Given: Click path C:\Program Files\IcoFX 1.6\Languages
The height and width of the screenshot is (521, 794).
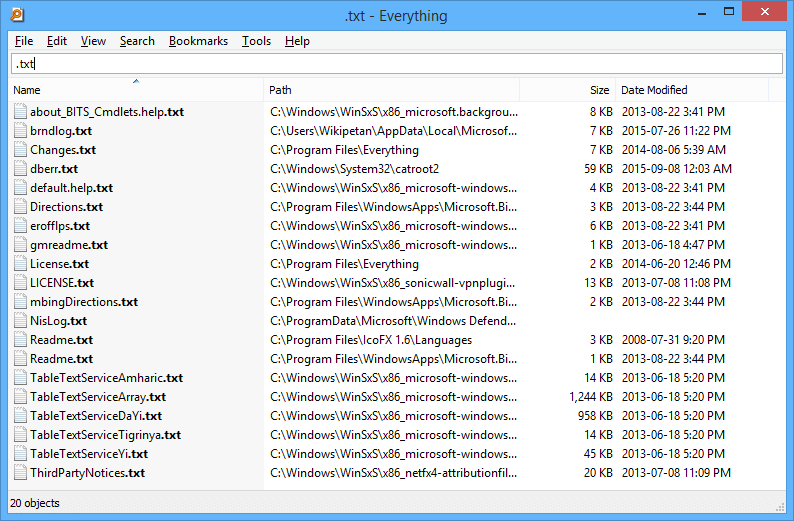Looking at the screenshot, I should pos(371,340).
